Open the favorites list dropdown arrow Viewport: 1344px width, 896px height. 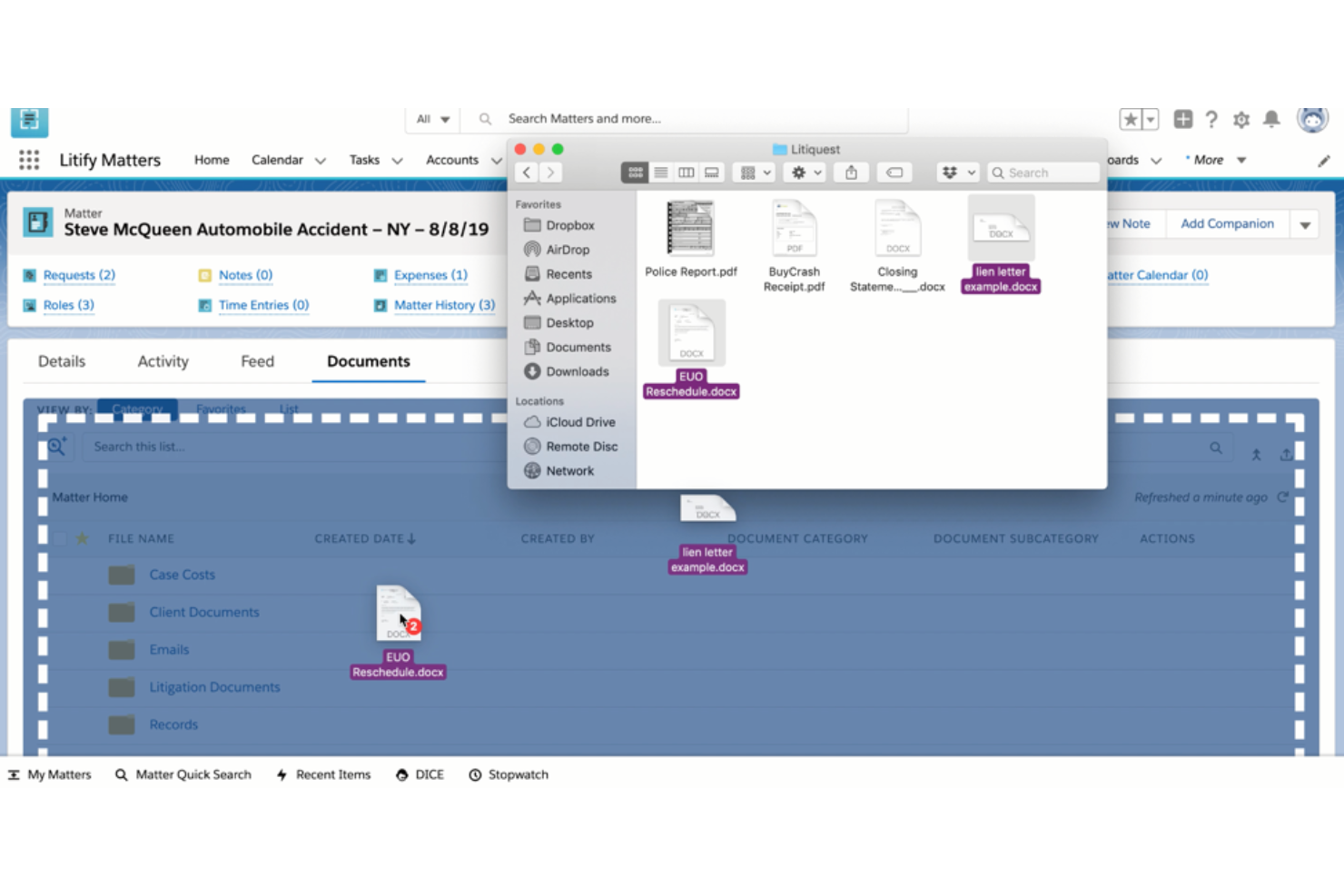click(1151, 119)
